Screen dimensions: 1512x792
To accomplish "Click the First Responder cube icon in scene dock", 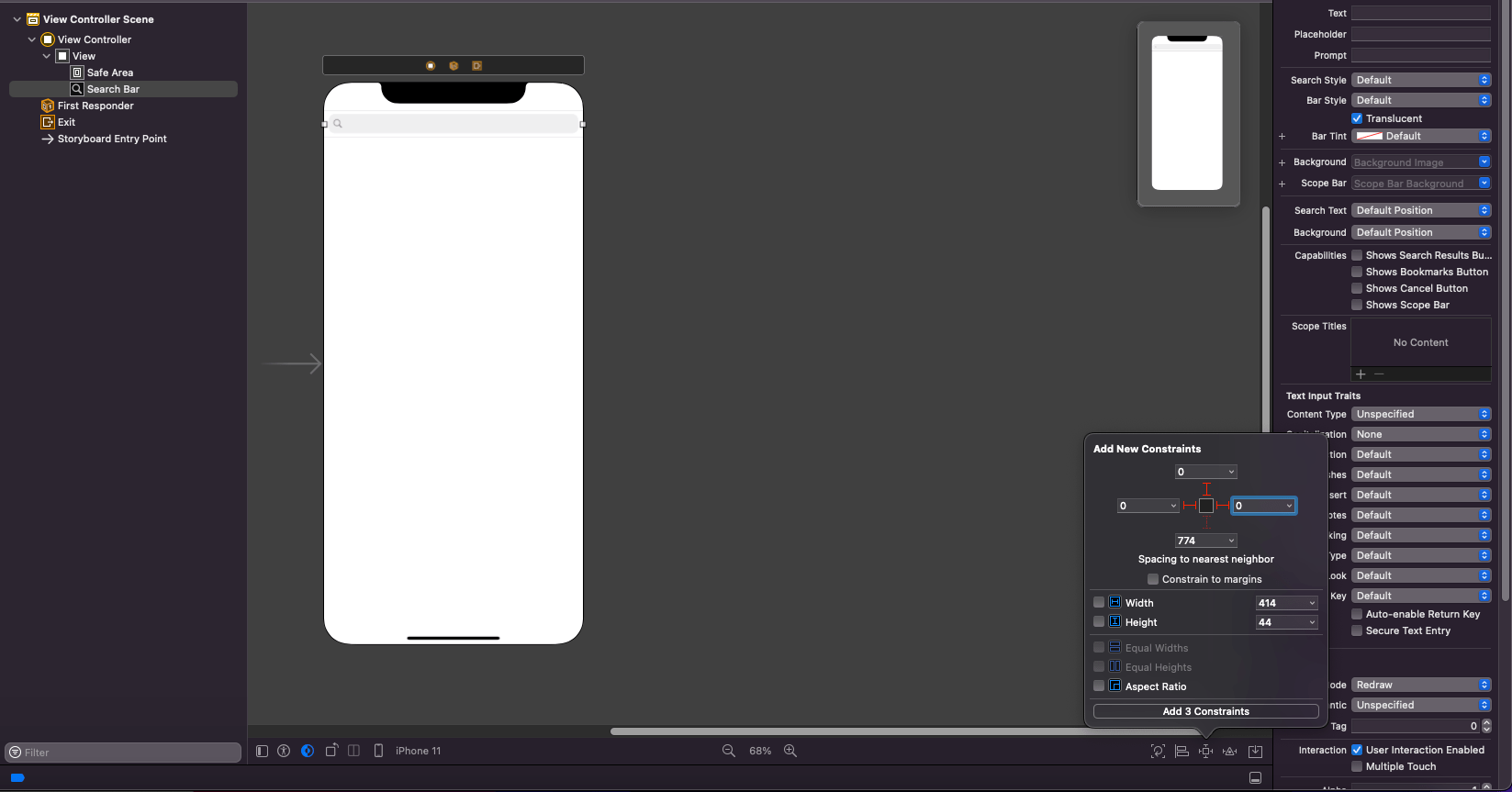I will 454,65.
